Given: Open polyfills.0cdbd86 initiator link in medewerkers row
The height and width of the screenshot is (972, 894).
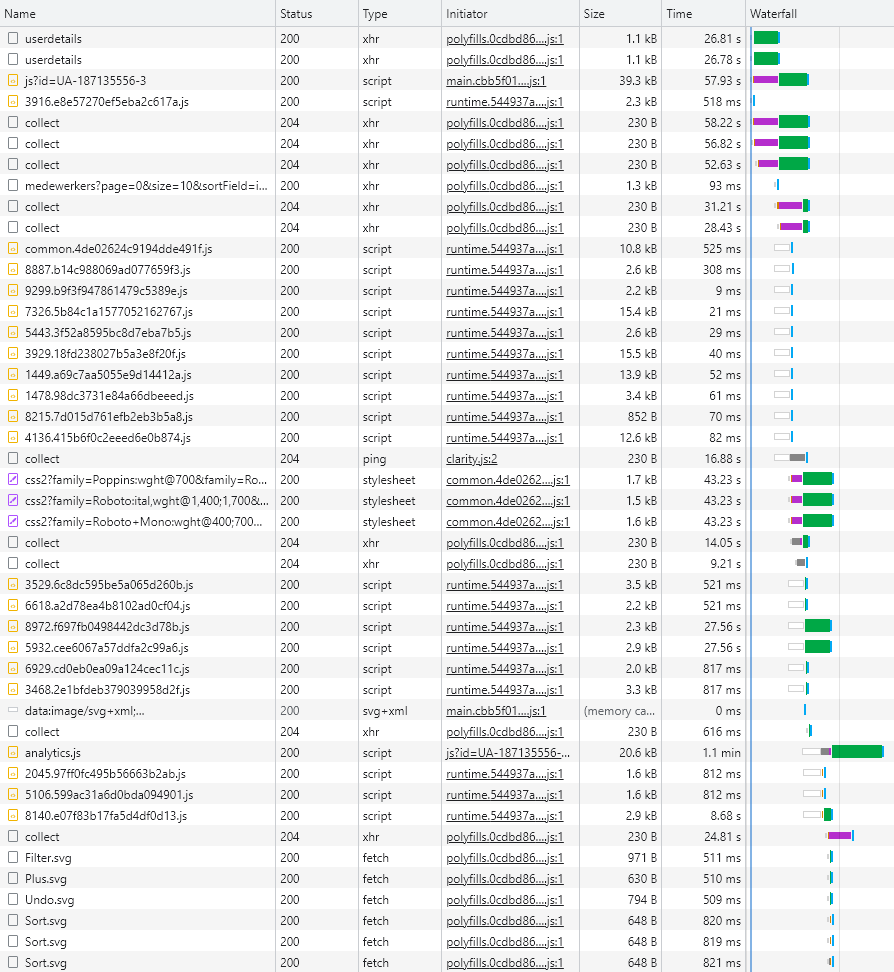Looking at the screenshot, I should point(505,185).
